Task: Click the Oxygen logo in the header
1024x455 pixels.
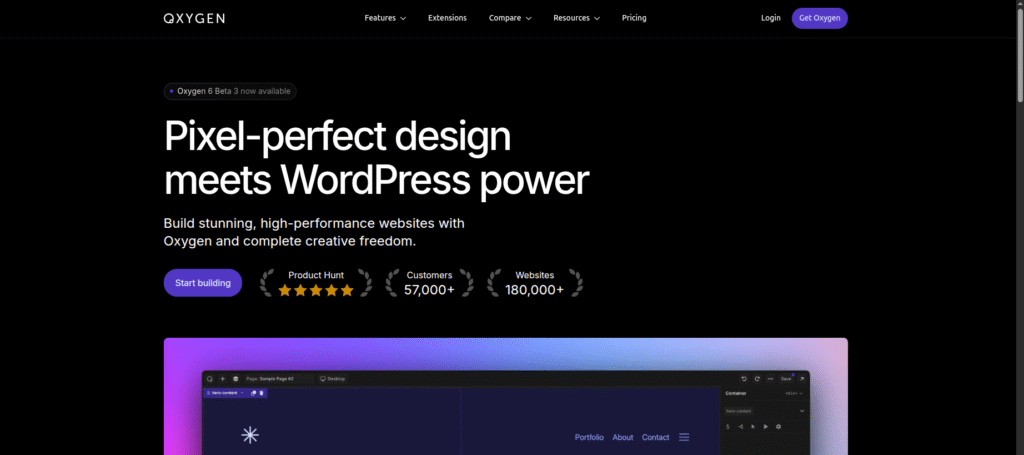Action: [194, 18]
